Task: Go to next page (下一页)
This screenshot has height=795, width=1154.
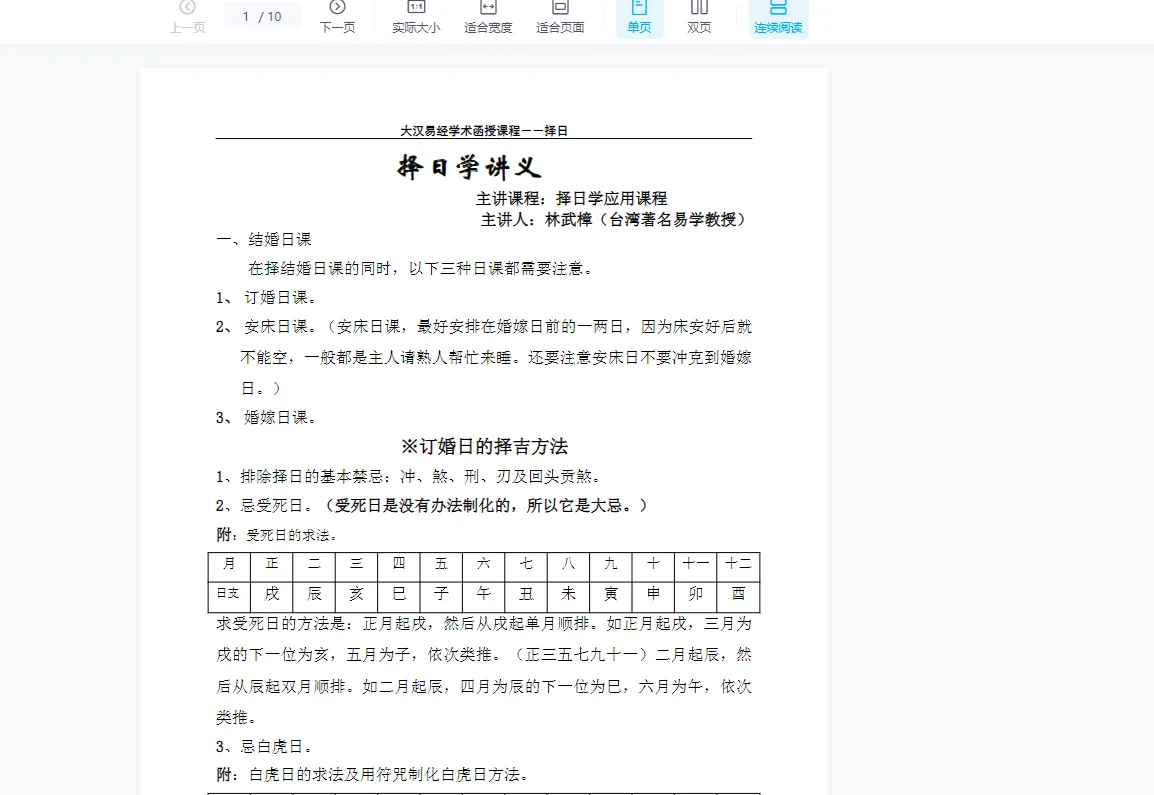Action: point(338,18)
